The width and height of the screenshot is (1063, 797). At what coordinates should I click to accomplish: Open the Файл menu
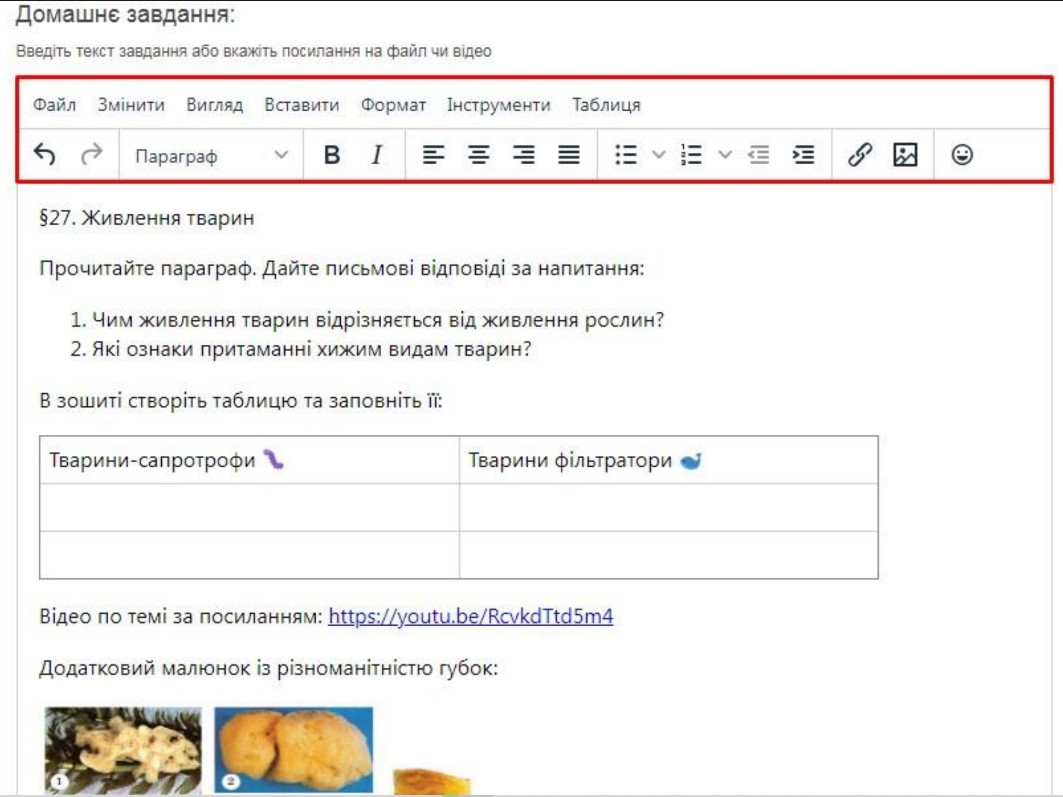point(54,105)
